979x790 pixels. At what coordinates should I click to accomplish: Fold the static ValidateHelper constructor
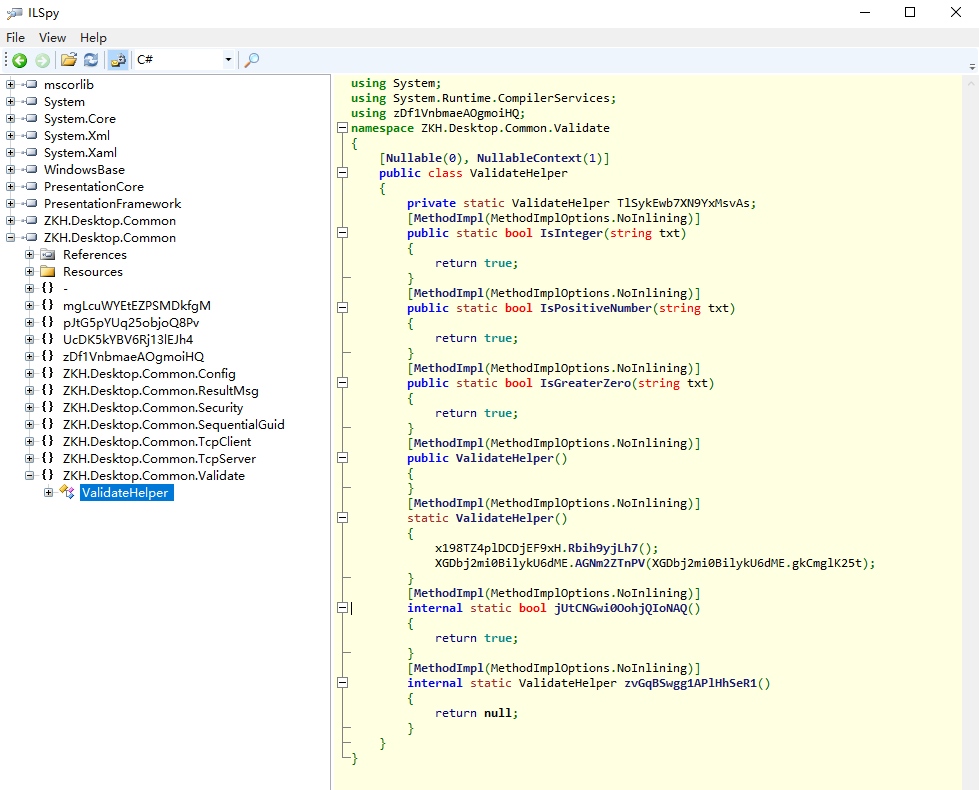pyautogui.click(x=342, y=518)
